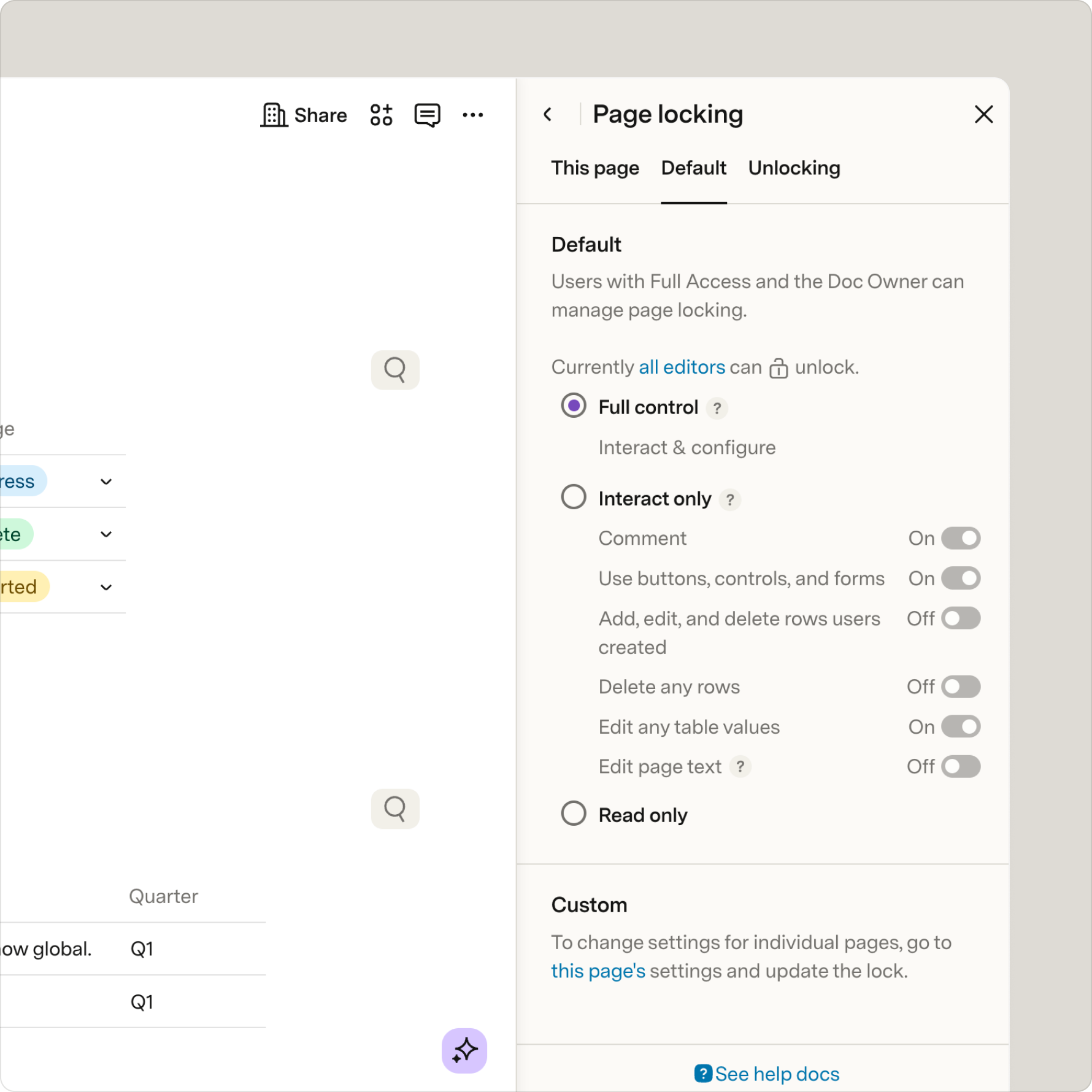Viewport: 1092px width, 1092px height.
Task: Click the lock icon before unlock
Action: 778,368
